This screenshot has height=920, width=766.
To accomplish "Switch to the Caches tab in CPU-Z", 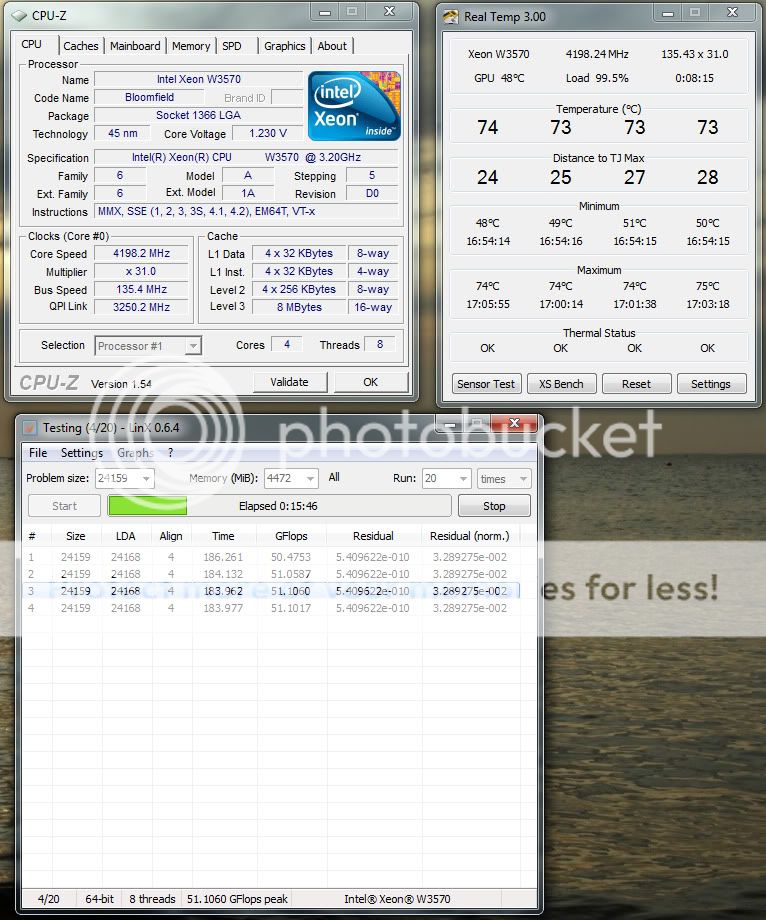I will coord(81,46).
